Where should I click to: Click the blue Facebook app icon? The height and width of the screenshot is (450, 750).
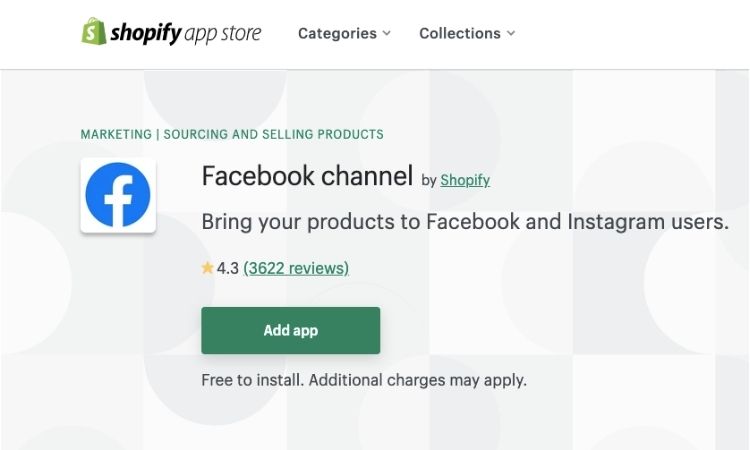coord(118,195)
